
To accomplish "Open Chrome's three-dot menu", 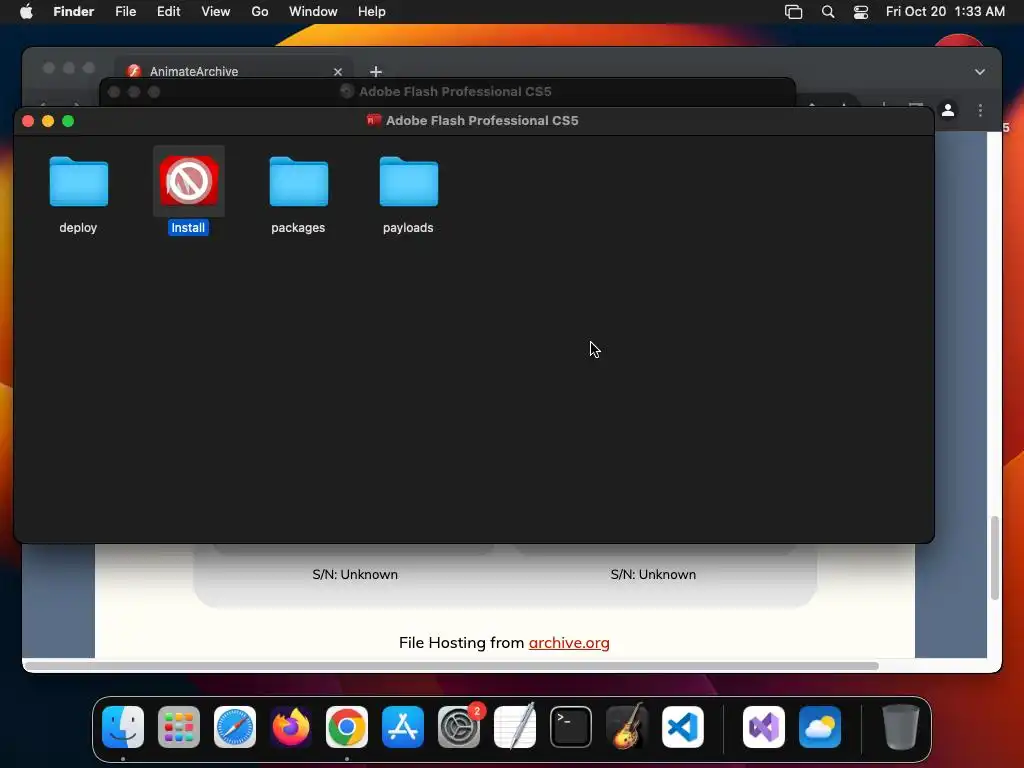I will point(980,110).
